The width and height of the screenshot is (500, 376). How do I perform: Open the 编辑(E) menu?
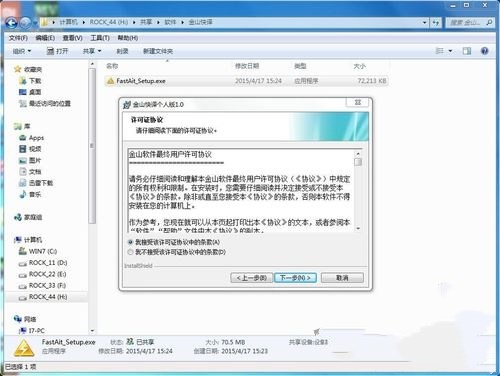coord(45,38)
